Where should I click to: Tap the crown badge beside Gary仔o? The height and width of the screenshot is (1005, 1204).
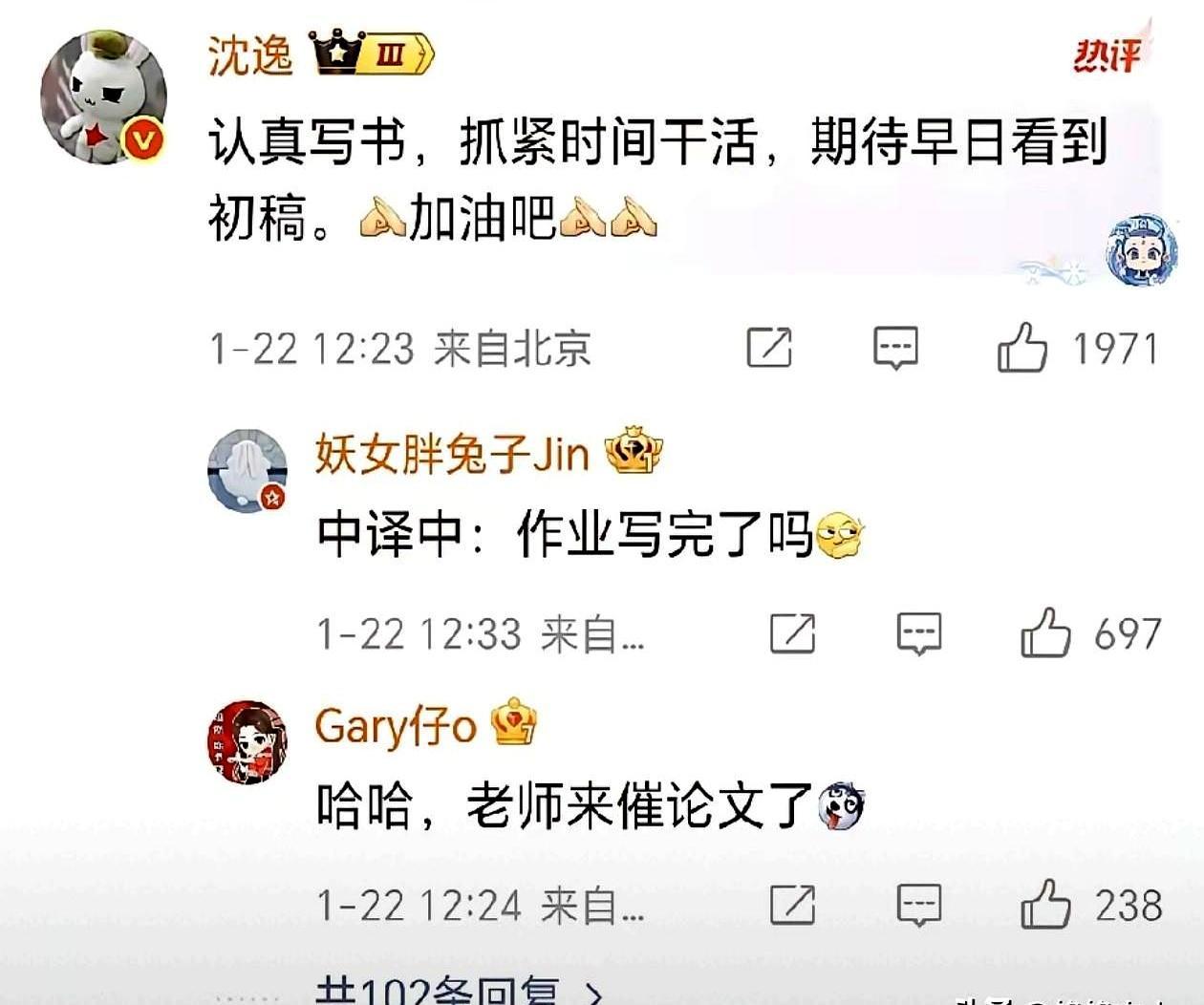513,722
